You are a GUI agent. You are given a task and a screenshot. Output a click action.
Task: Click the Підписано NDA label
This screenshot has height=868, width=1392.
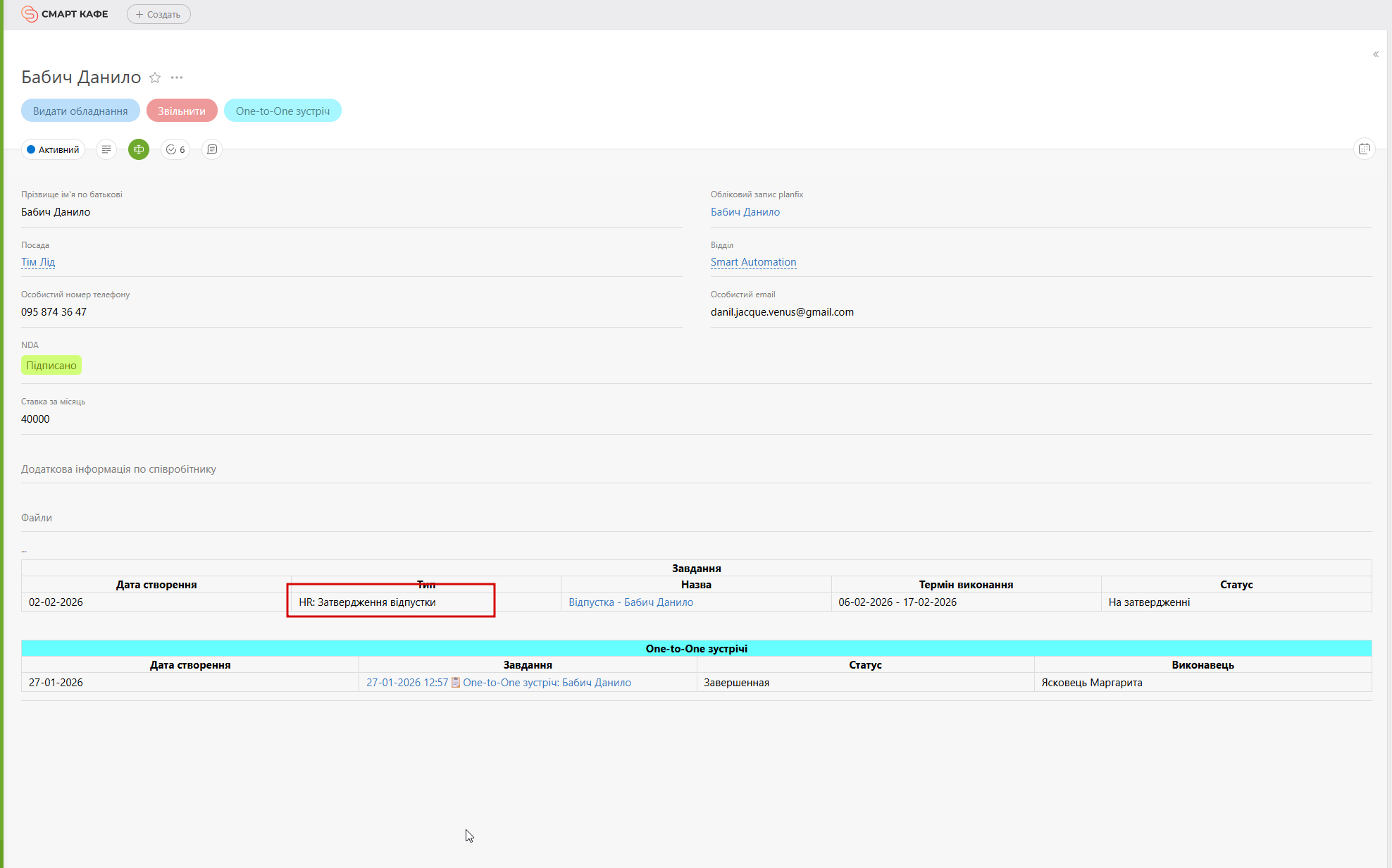[51, 365]
